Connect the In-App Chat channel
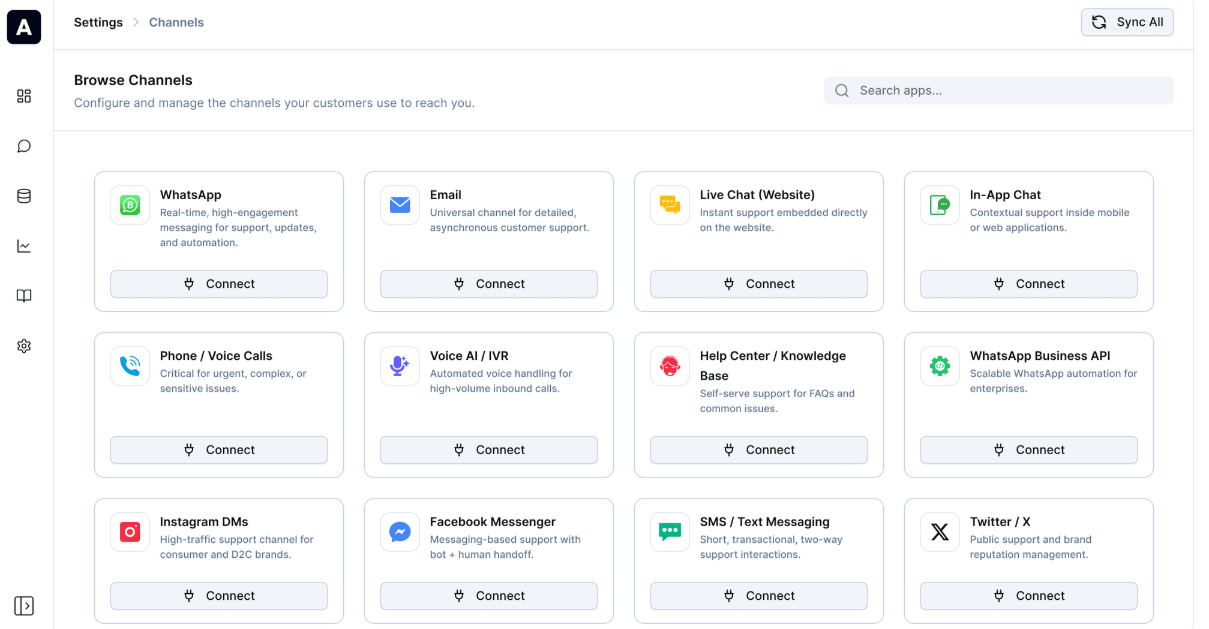The height and width of the screenshot is (629, 1209). click(1029, 284)
